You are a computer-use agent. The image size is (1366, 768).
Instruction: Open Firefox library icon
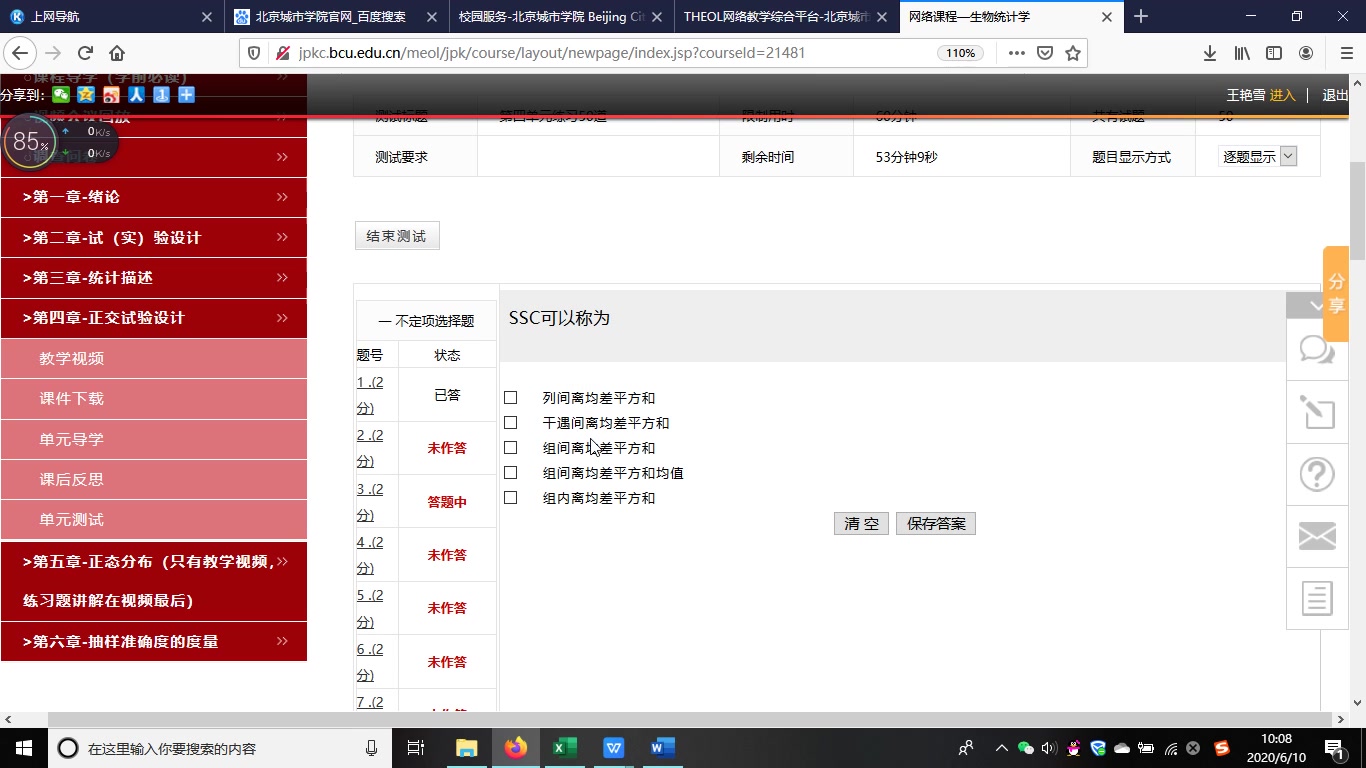coord(1241,53)
